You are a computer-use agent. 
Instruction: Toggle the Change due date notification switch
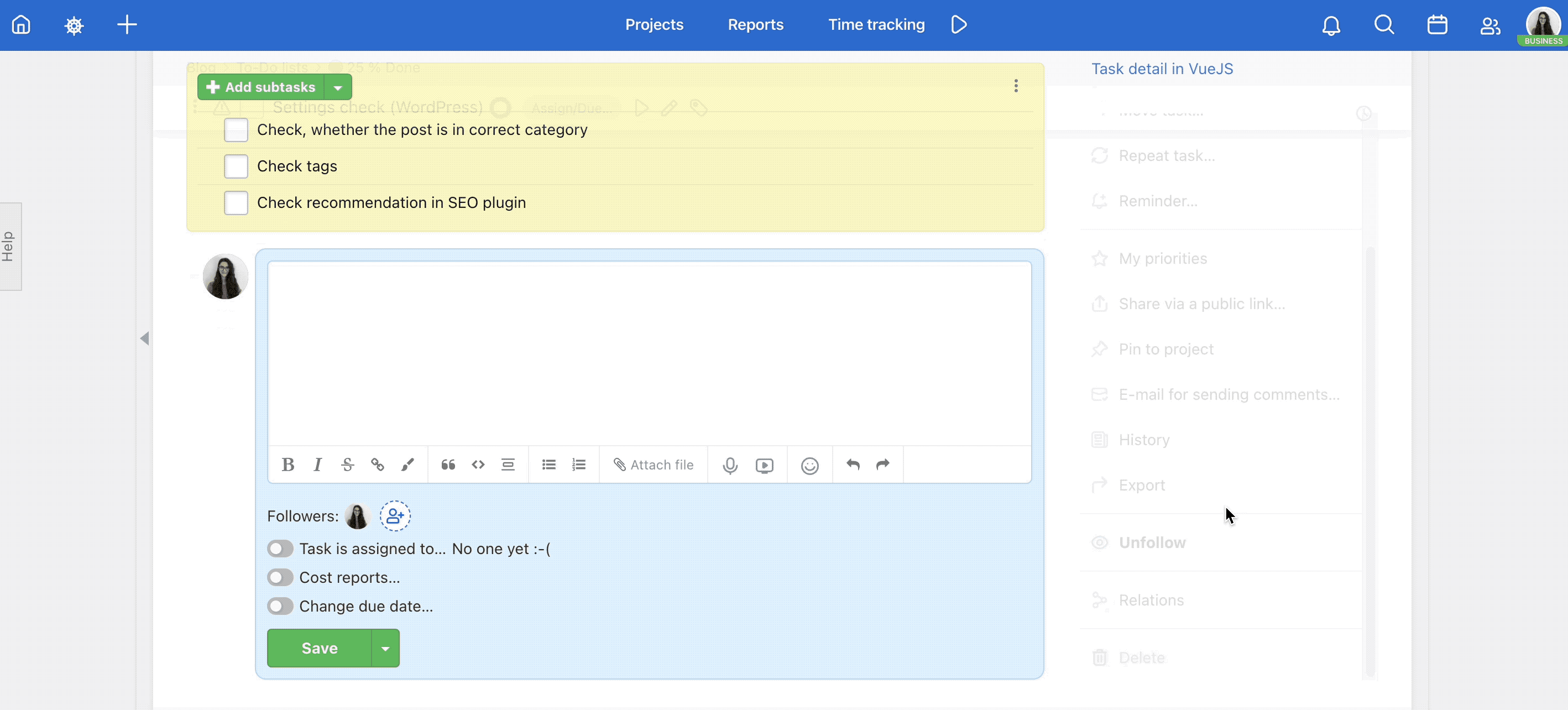[280, 605]
